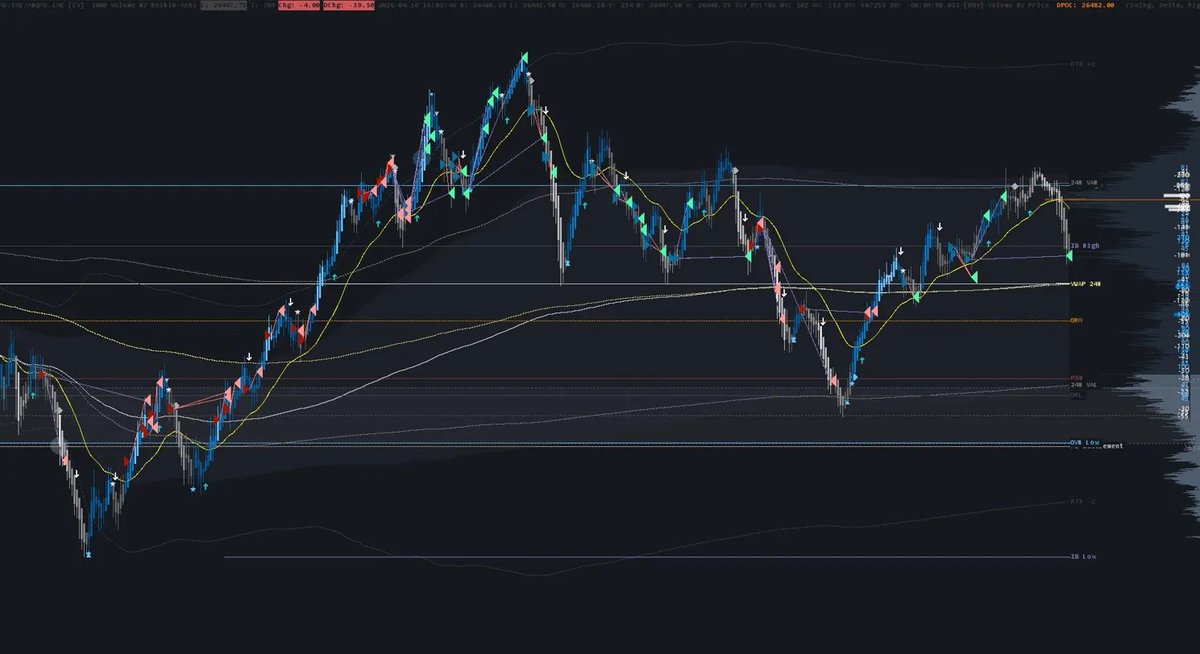
Task: Select the IB High level label
Action: tap(1084, 245)
